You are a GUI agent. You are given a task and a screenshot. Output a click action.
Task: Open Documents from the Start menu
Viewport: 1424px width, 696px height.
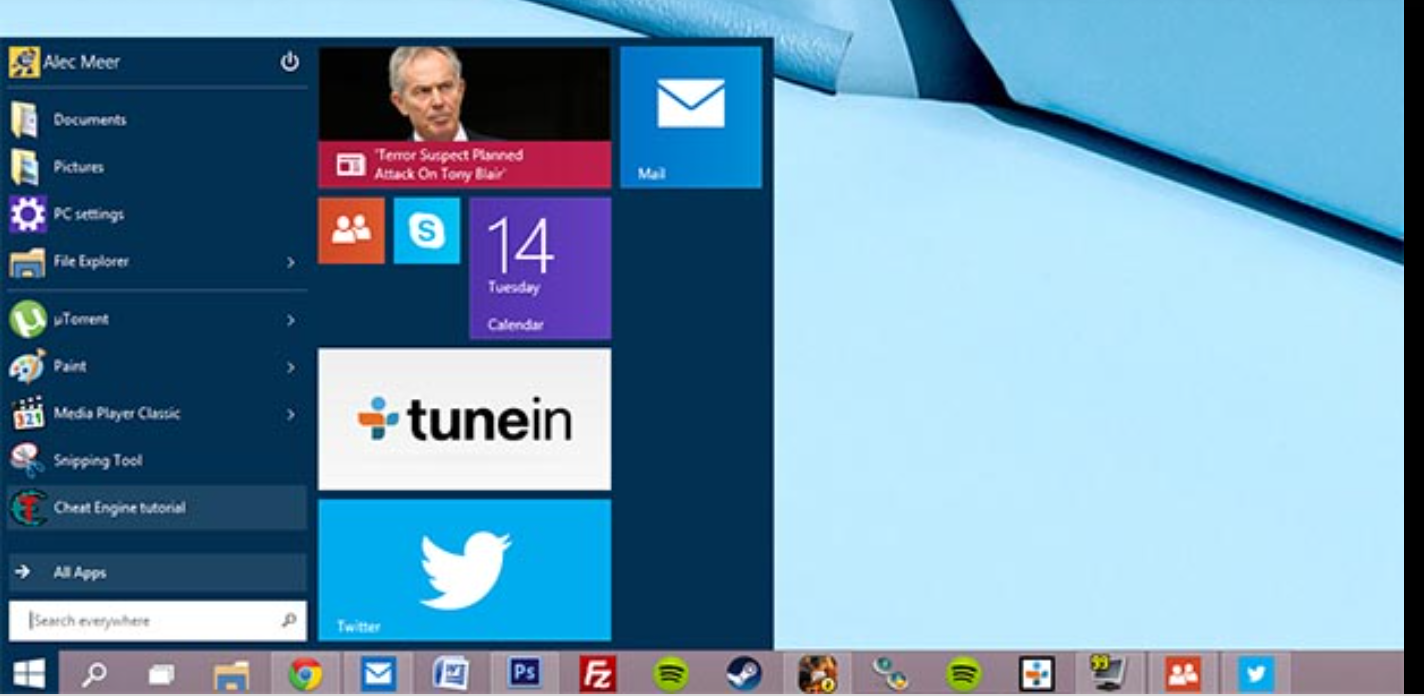point(157,120)
